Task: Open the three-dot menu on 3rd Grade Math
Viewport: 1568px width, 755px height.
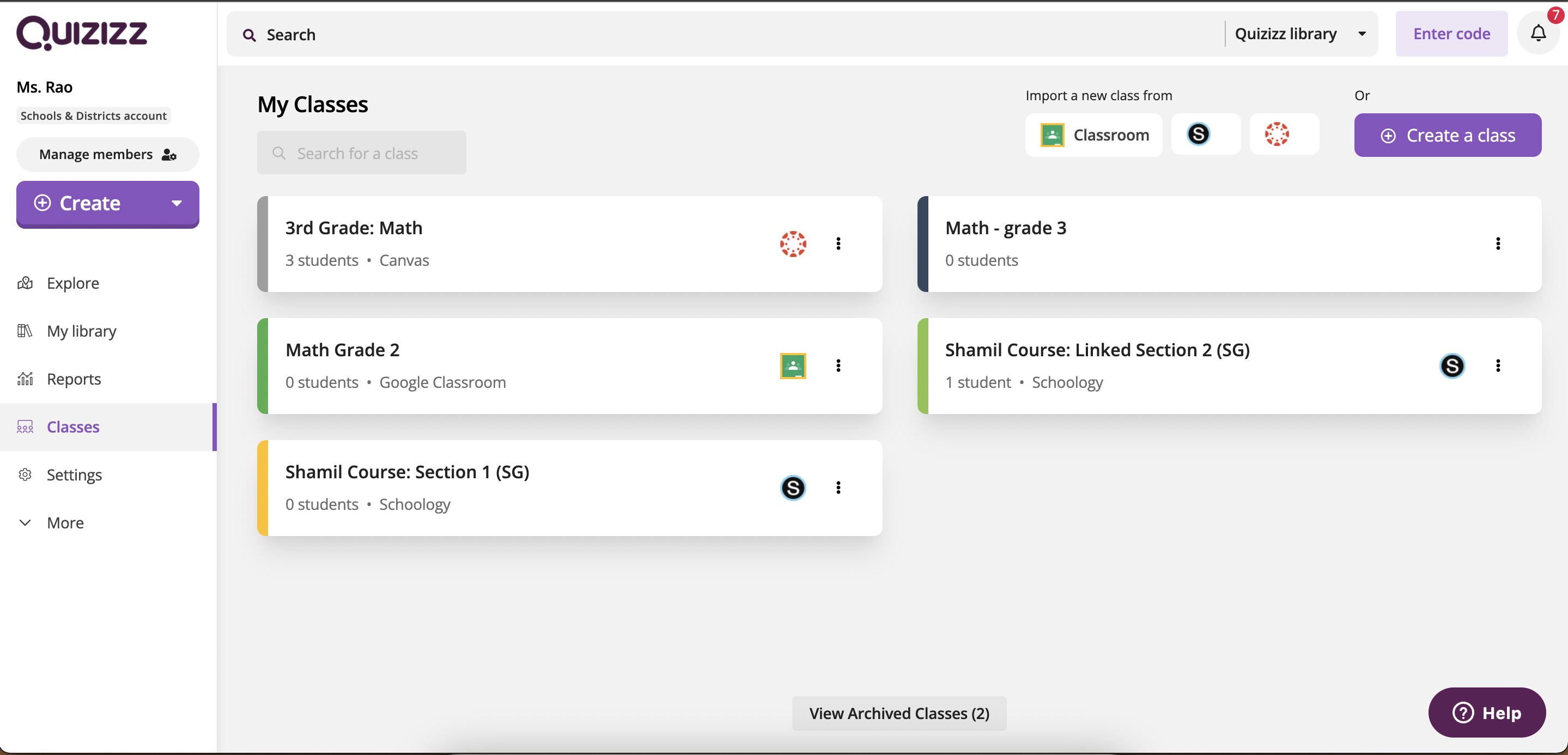Action: (839, 244)
